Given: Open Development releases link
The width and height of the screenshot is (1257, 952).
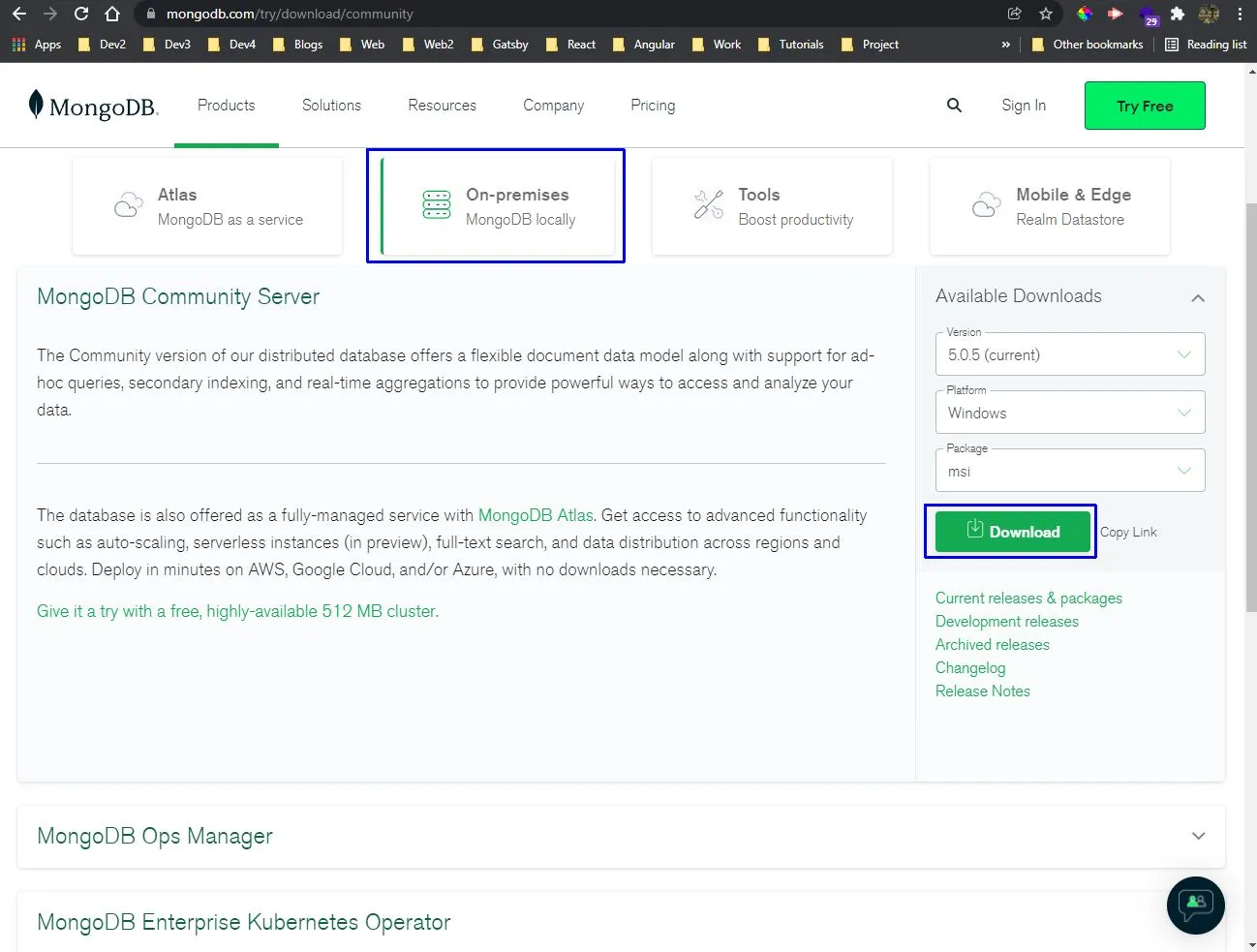Looking at the screenshot, I should (1007, 622).
